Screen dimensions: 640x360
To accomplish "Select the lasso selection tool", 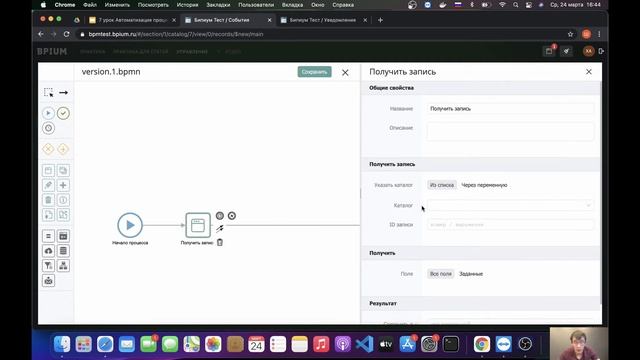I will point(48,93).
